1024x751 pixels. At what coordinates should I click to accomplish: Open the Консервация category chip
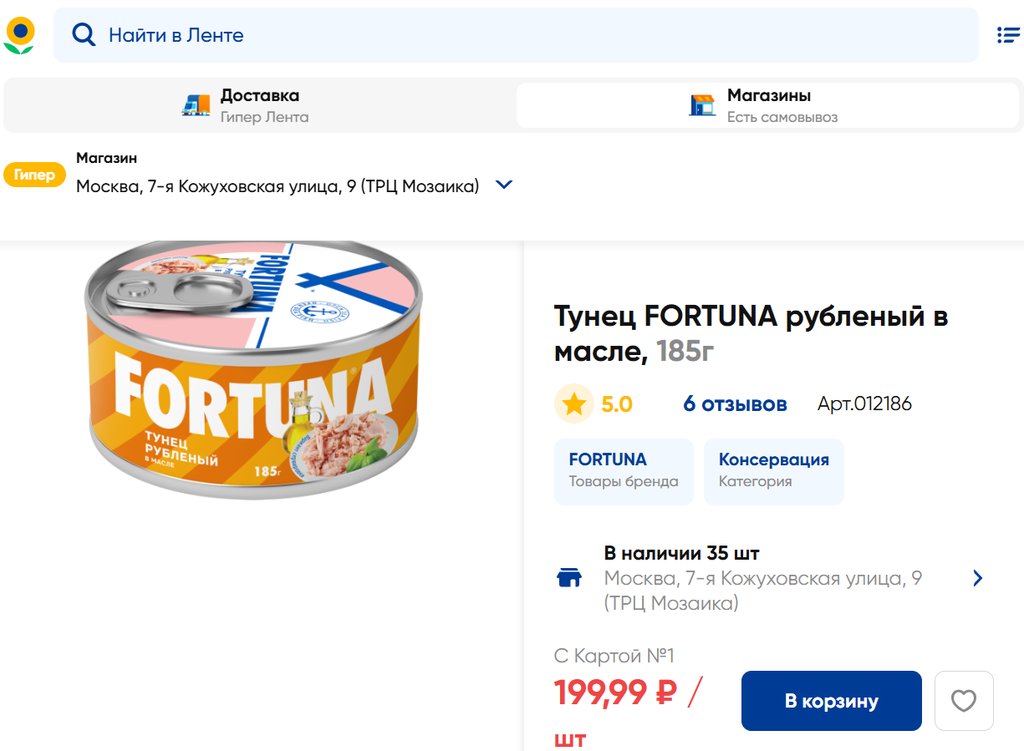pyautogui.click(x=773, y=470)
